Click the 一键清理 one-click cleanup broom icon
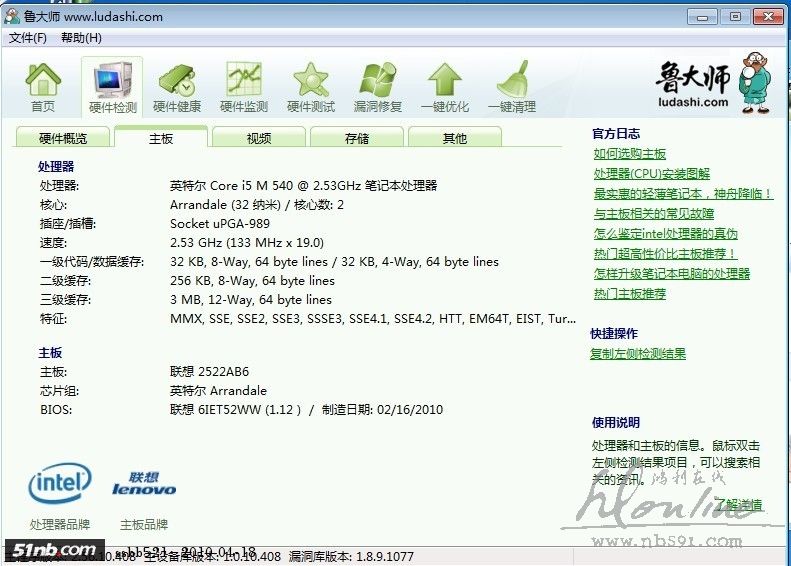Screen dimensions: 791x566 click(512, 80)
